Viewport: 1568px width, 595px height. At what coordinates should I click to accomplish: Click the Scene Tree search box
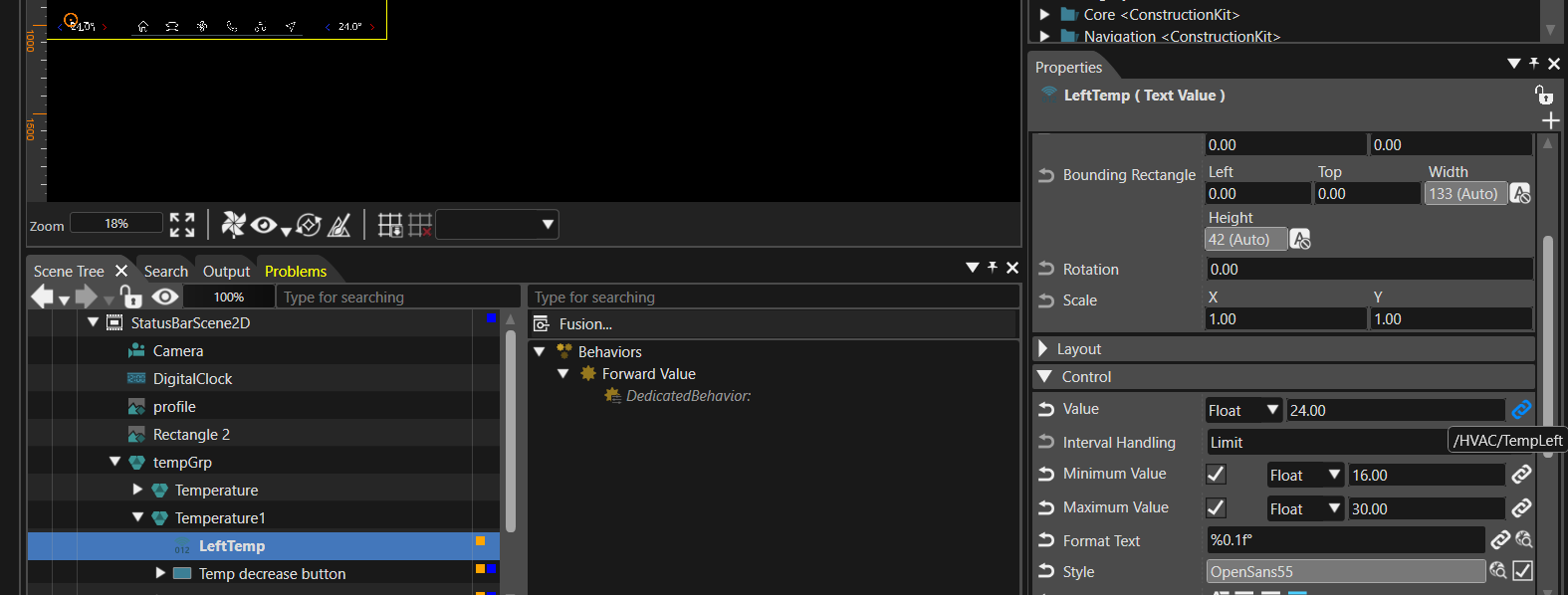pyautogui.click(x=398, y=297)
